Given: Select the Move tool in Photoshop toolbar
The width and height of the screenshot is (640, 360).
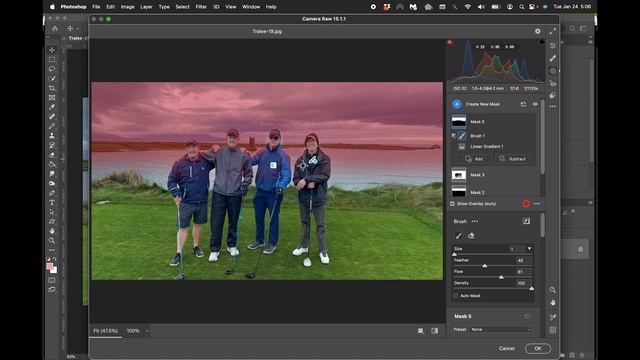Looking at the screenshot, I should (52, 50).
